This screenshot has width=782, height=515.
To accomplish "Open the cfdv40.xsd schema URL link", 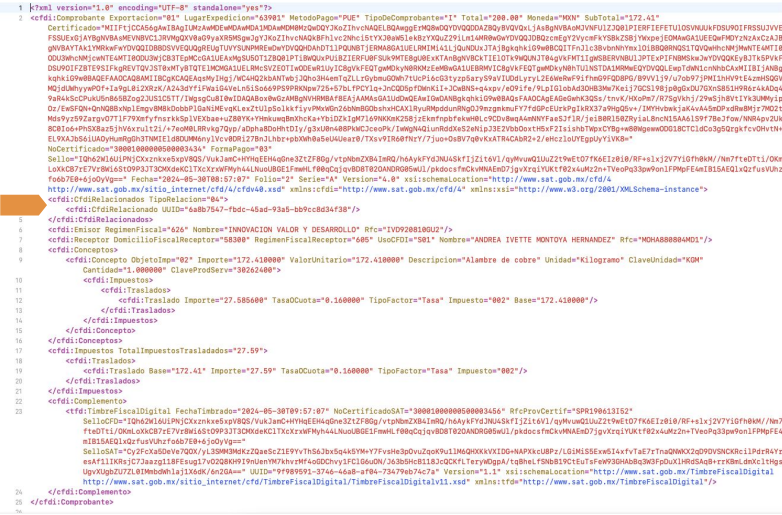I will (x=166, y=189).
